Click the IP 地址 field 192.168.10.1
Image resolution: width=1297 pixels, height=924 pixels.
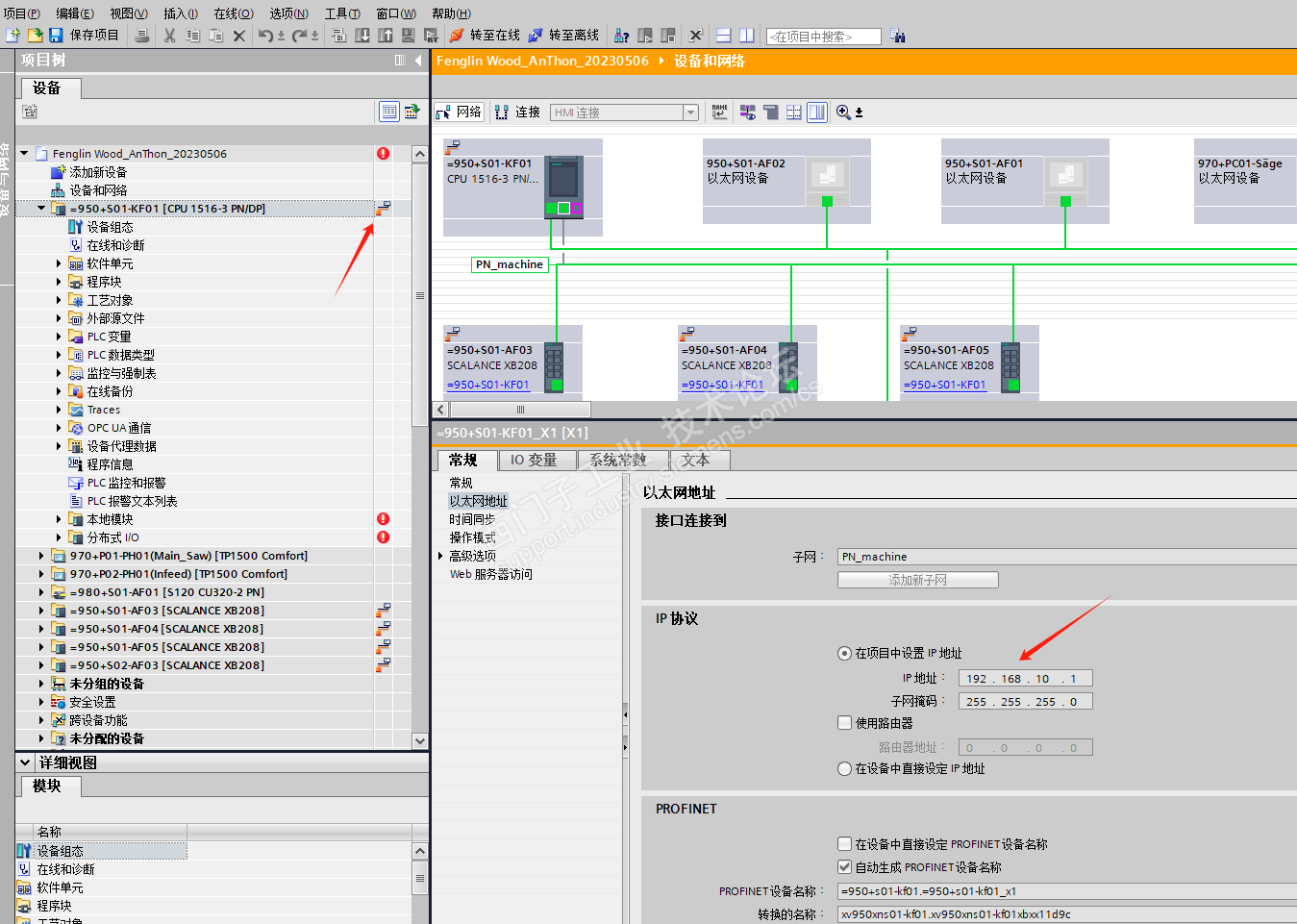tap(1025, 678)
